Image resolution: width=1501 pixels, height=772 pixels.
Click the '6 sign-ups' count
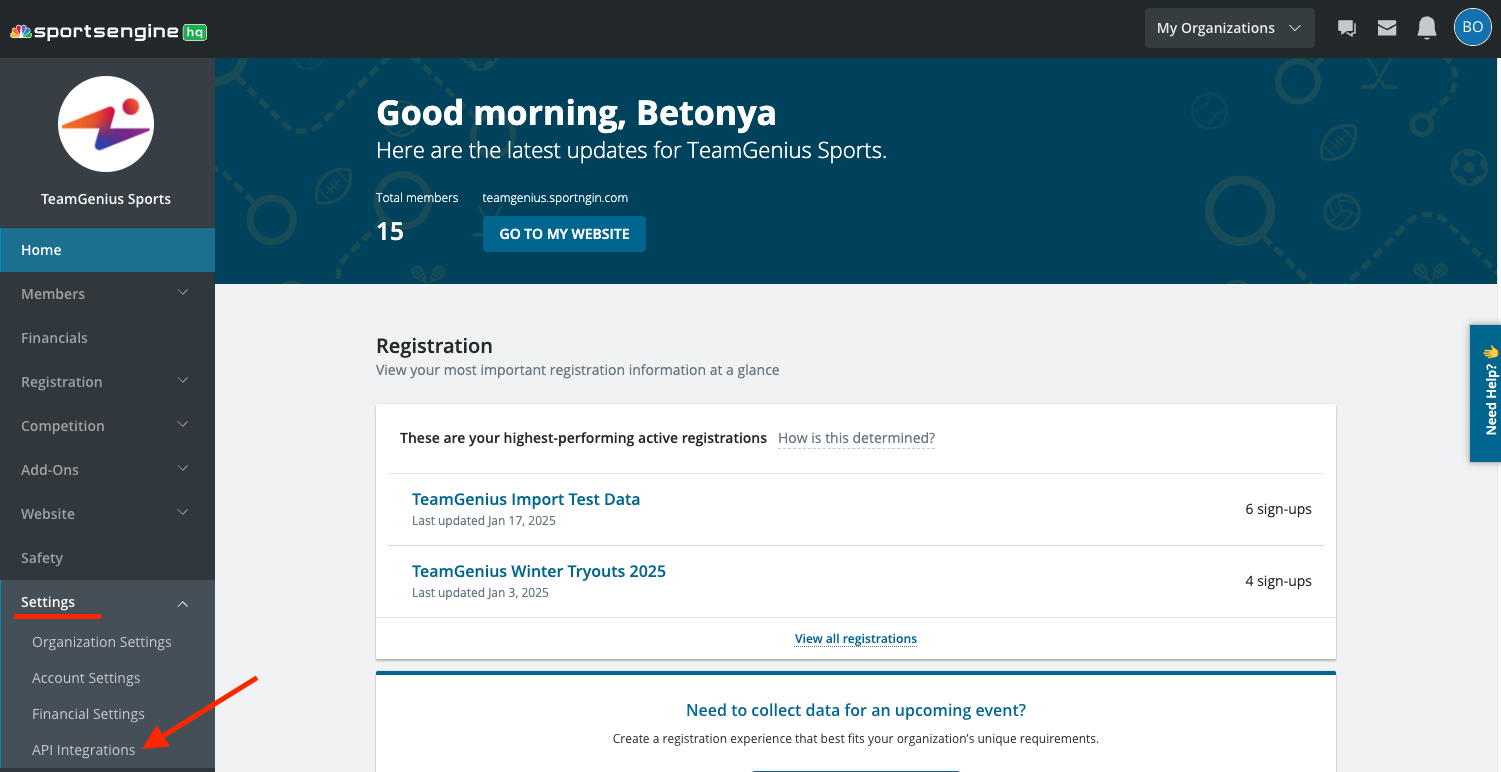(x=1278, y=509)
